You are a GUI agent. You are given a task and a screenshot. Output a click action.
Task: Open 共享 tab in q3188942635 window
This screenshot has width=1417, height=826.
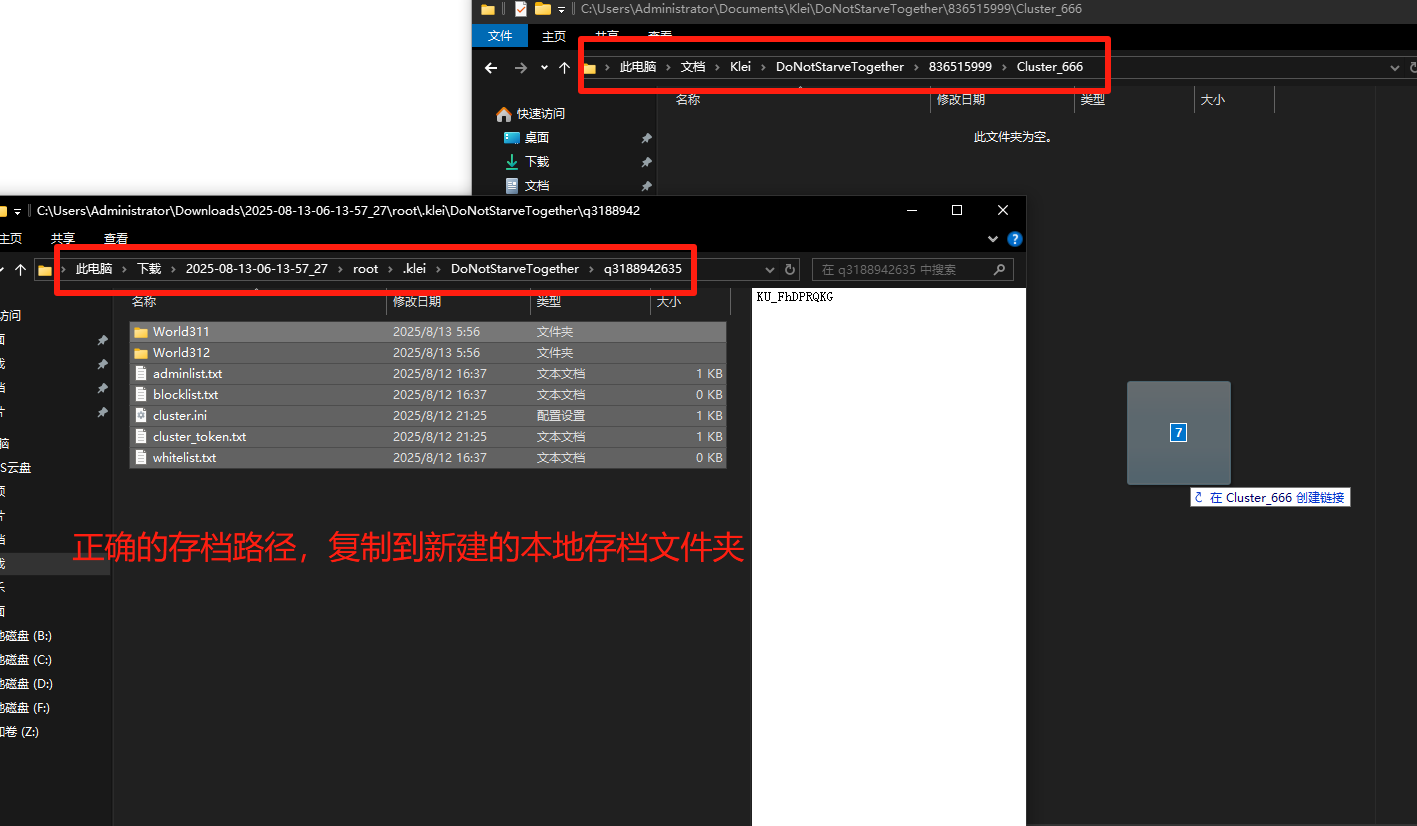point(63,239)
